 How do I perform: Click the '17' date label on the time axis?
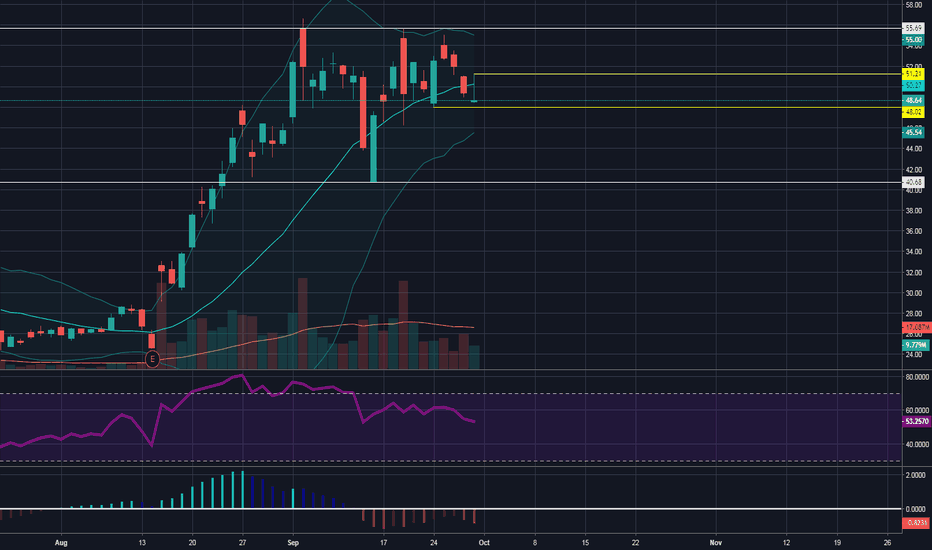click(383, 542)
